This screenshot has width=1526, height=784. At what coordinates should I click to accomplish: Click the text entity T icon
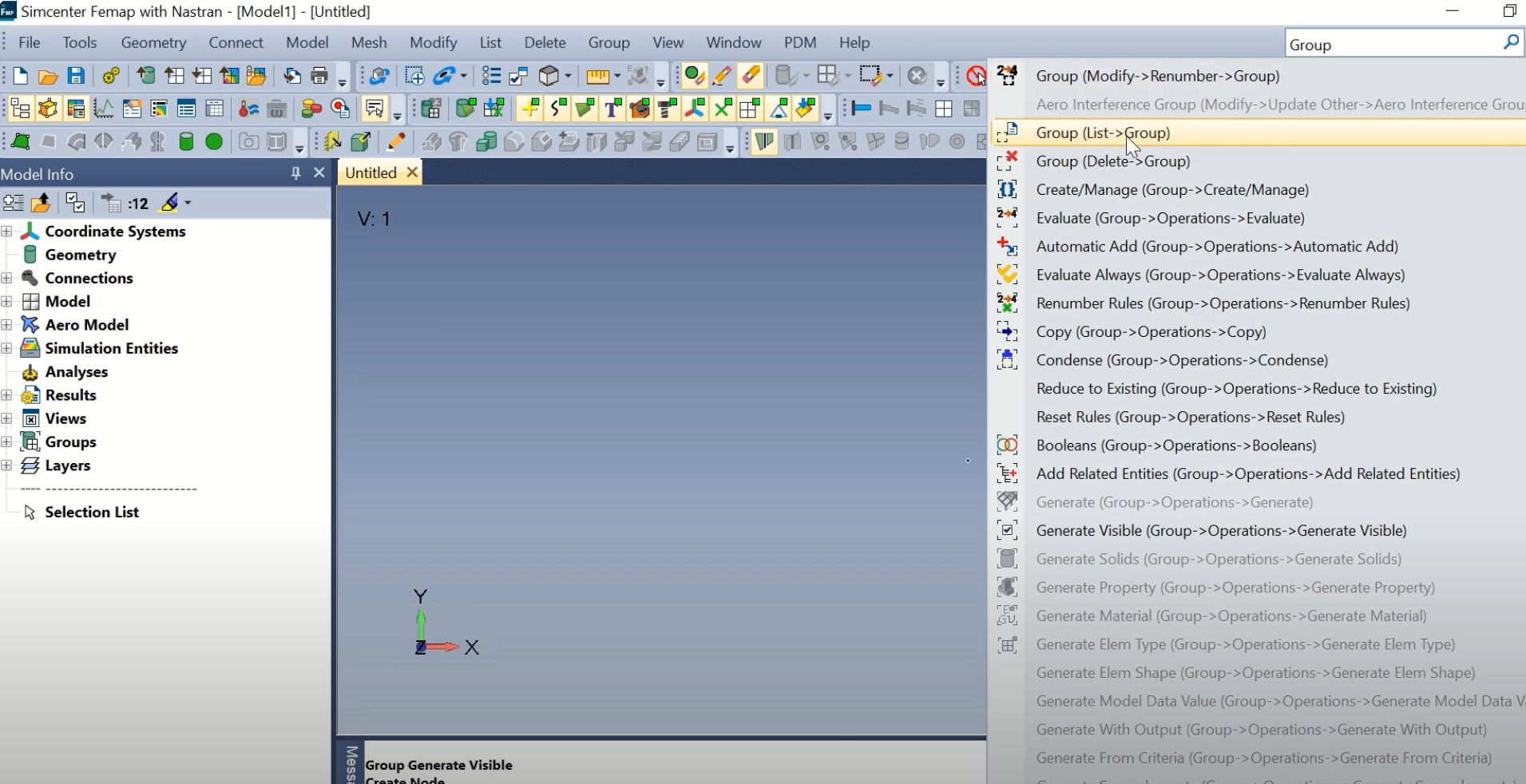(613, 109)
